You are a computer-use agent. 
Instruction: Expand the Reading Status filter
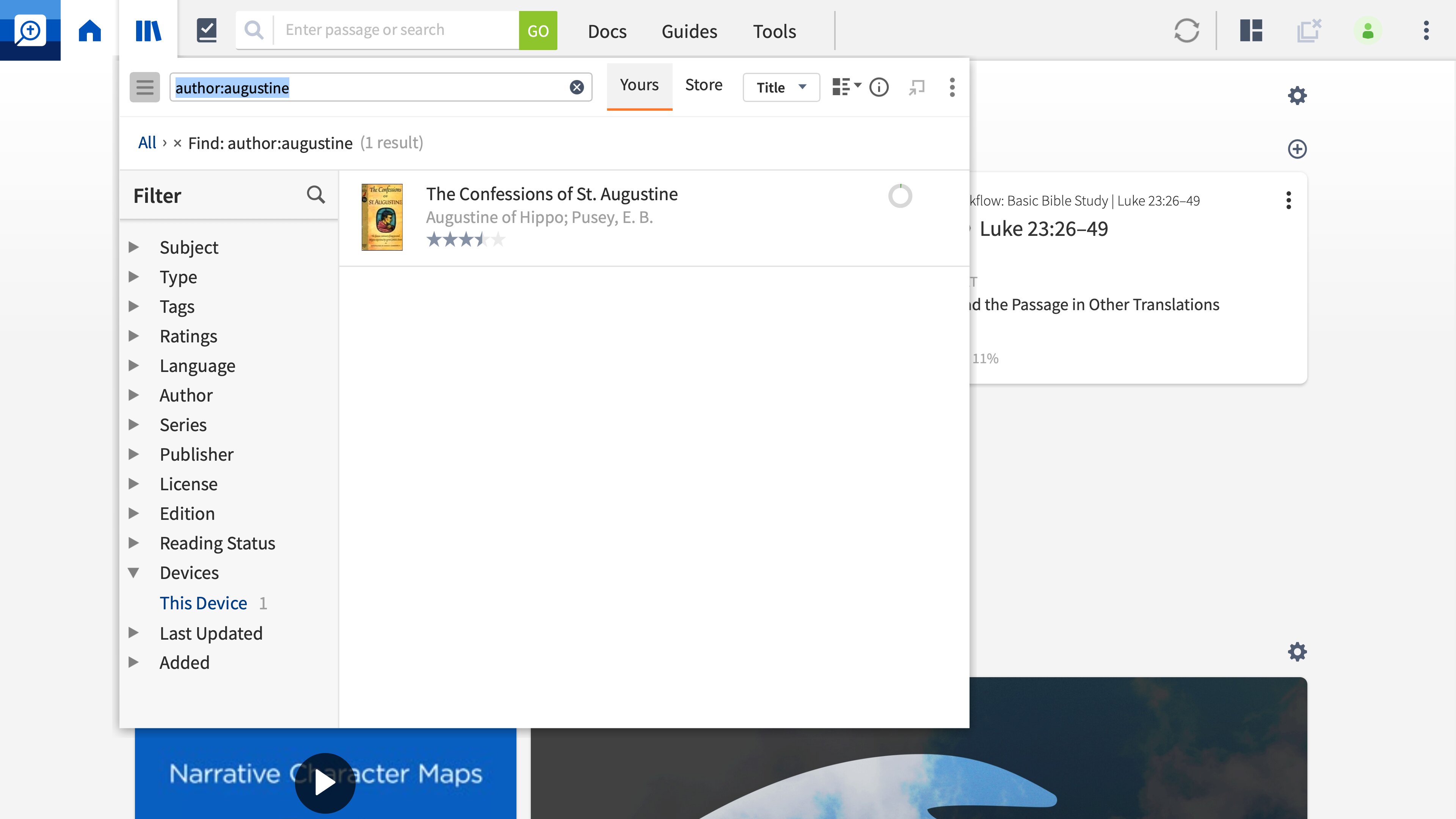click(133, 543)
